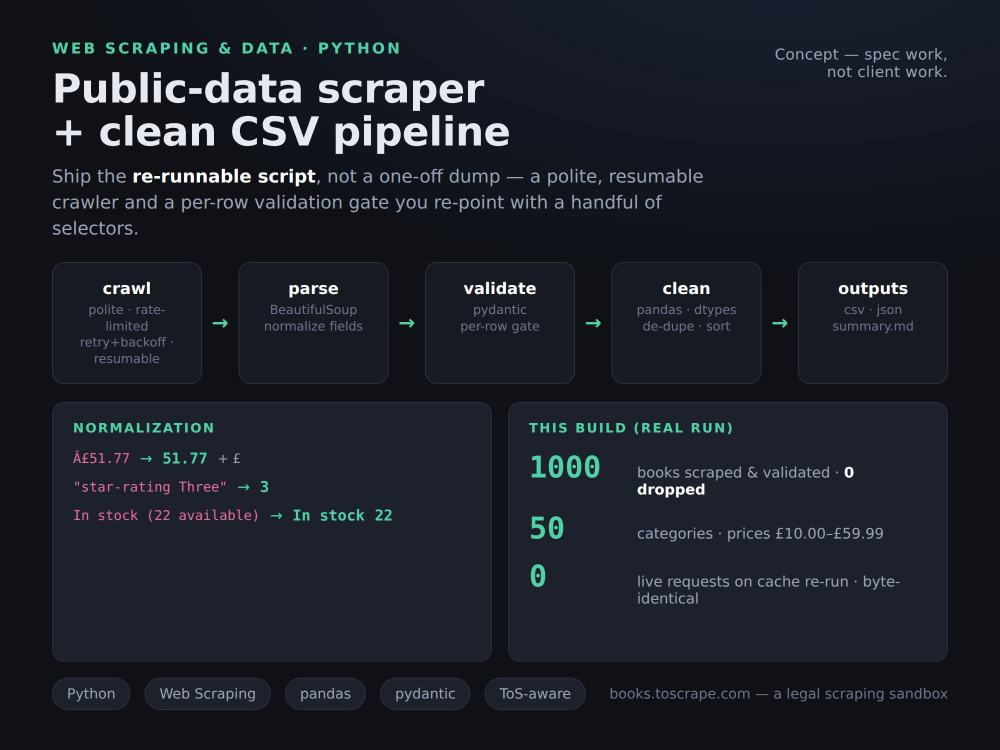Click 'live requests on cache re-run' text
This screenshot has width=1000, height=750.
[742, 582]
